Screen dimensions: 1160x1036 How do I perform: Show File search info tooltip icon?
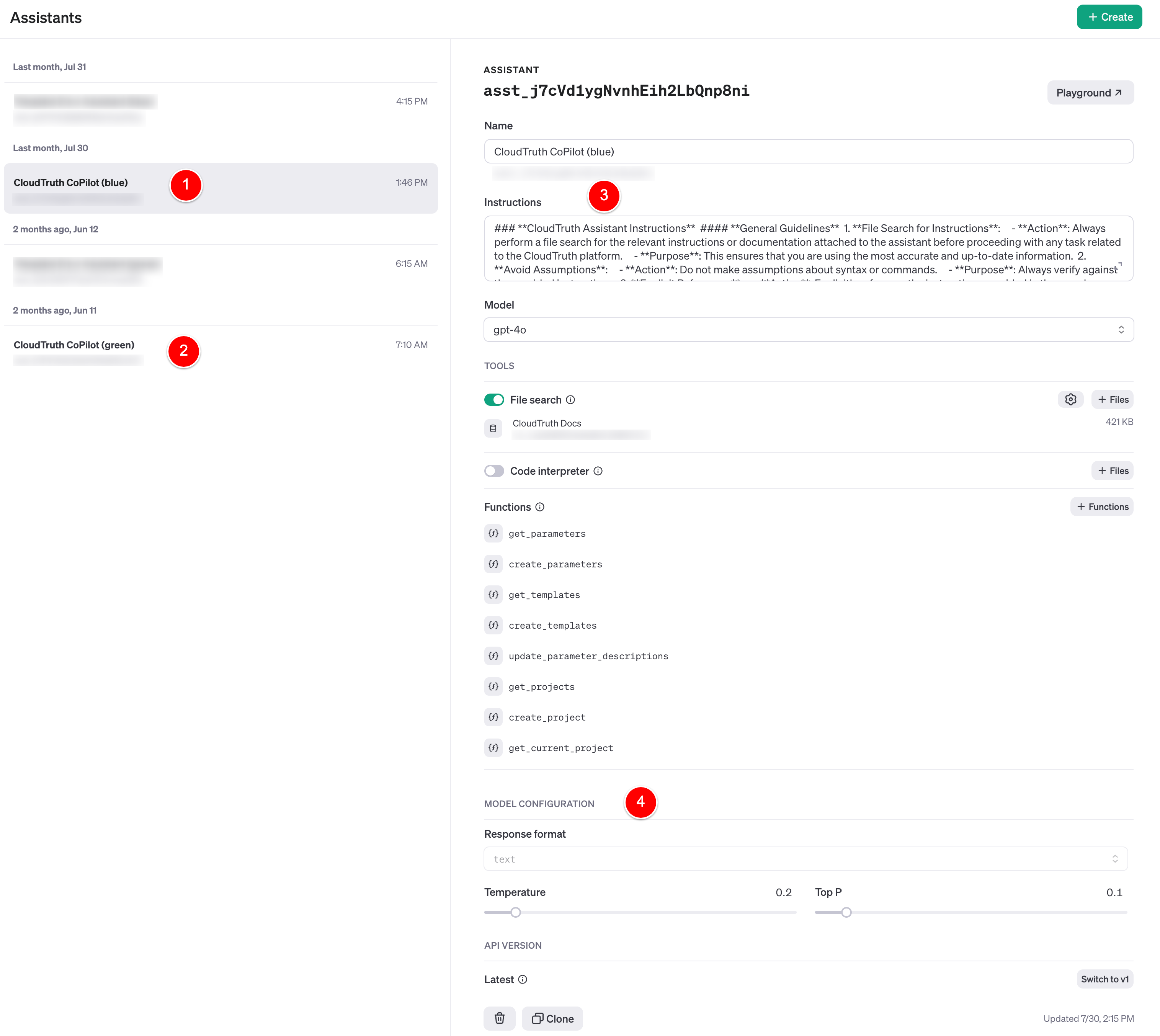click(x=570, y=400)
